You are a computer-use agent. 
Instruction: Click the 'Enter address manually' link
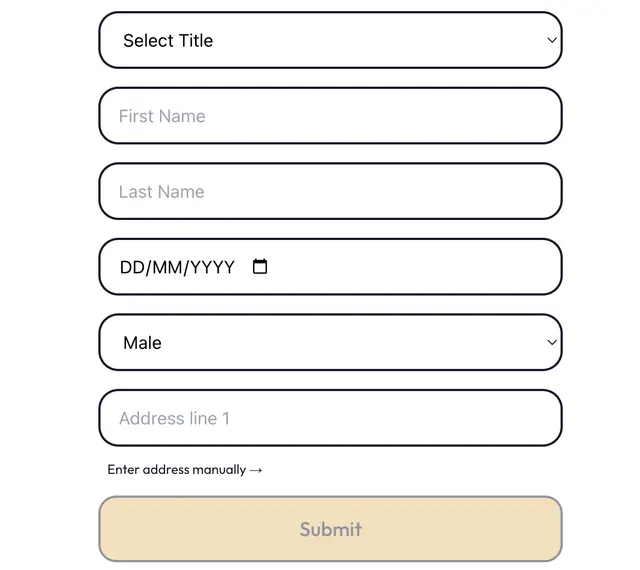(177, 470)
